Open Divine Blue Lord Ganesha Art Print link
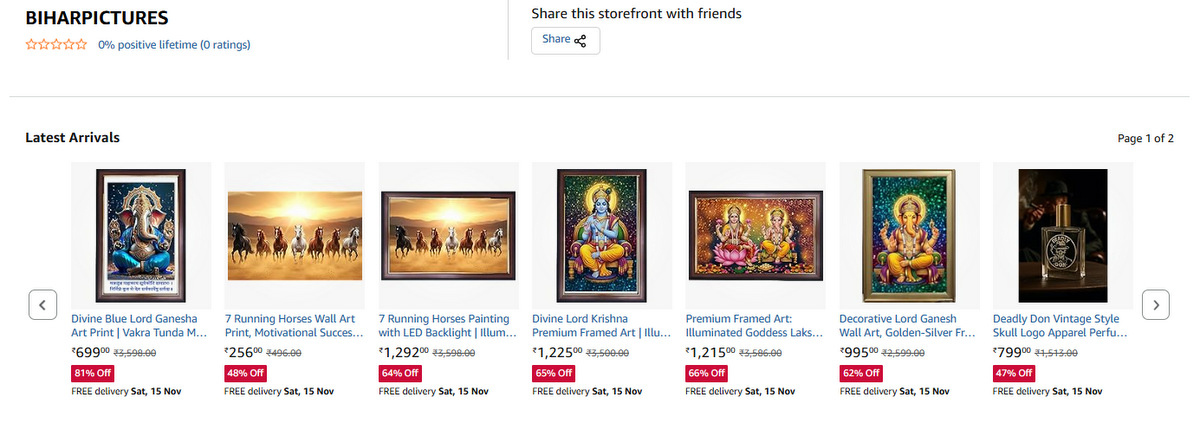The width and height of the screenshot is (1200, 443). click(x=141, y=325)
